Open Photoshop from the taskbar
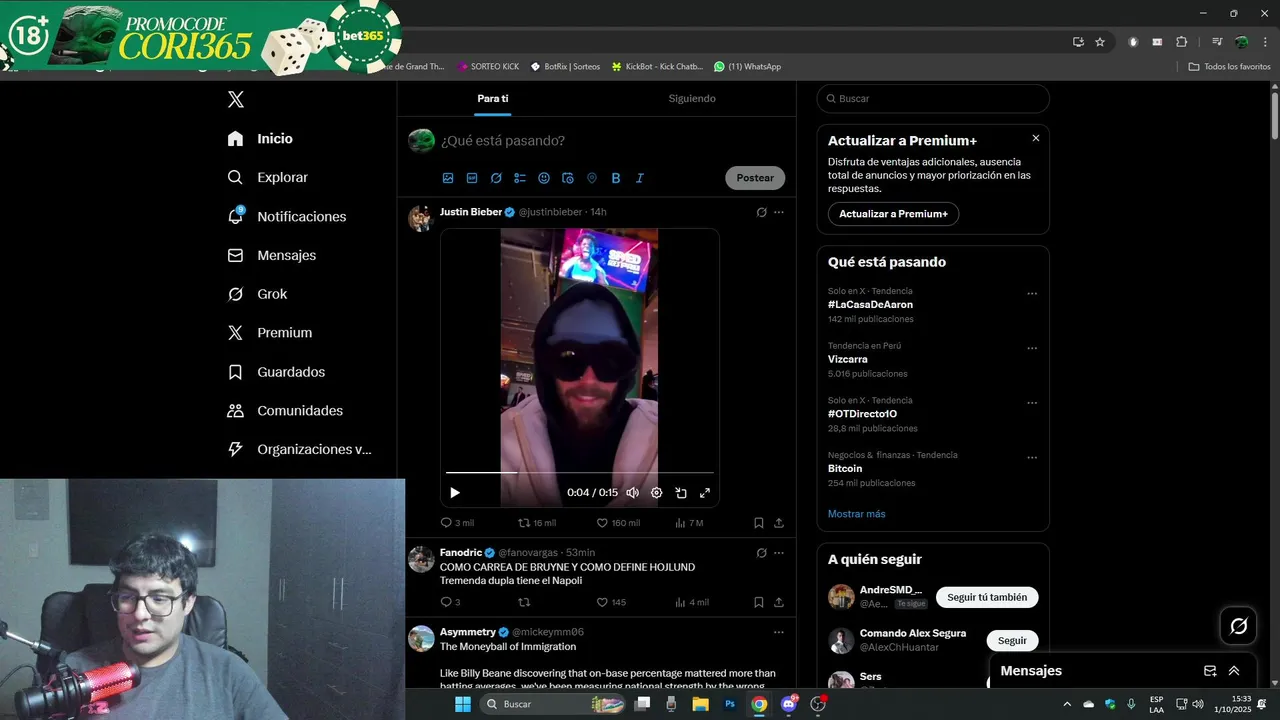The width and height of the screenshot is (1280, 720). (730, 704)
